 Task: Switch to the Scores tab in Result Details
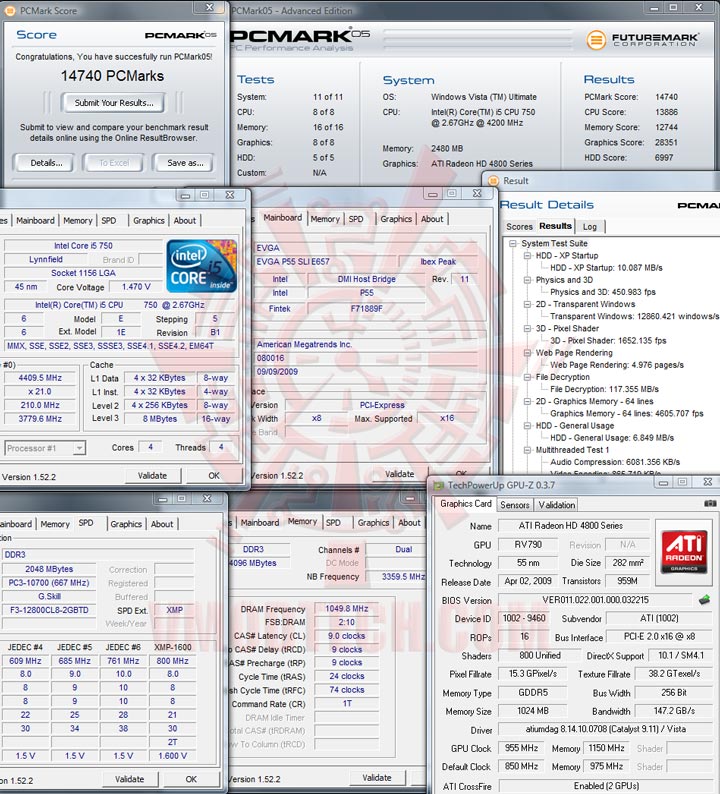[x=519, y=227]
